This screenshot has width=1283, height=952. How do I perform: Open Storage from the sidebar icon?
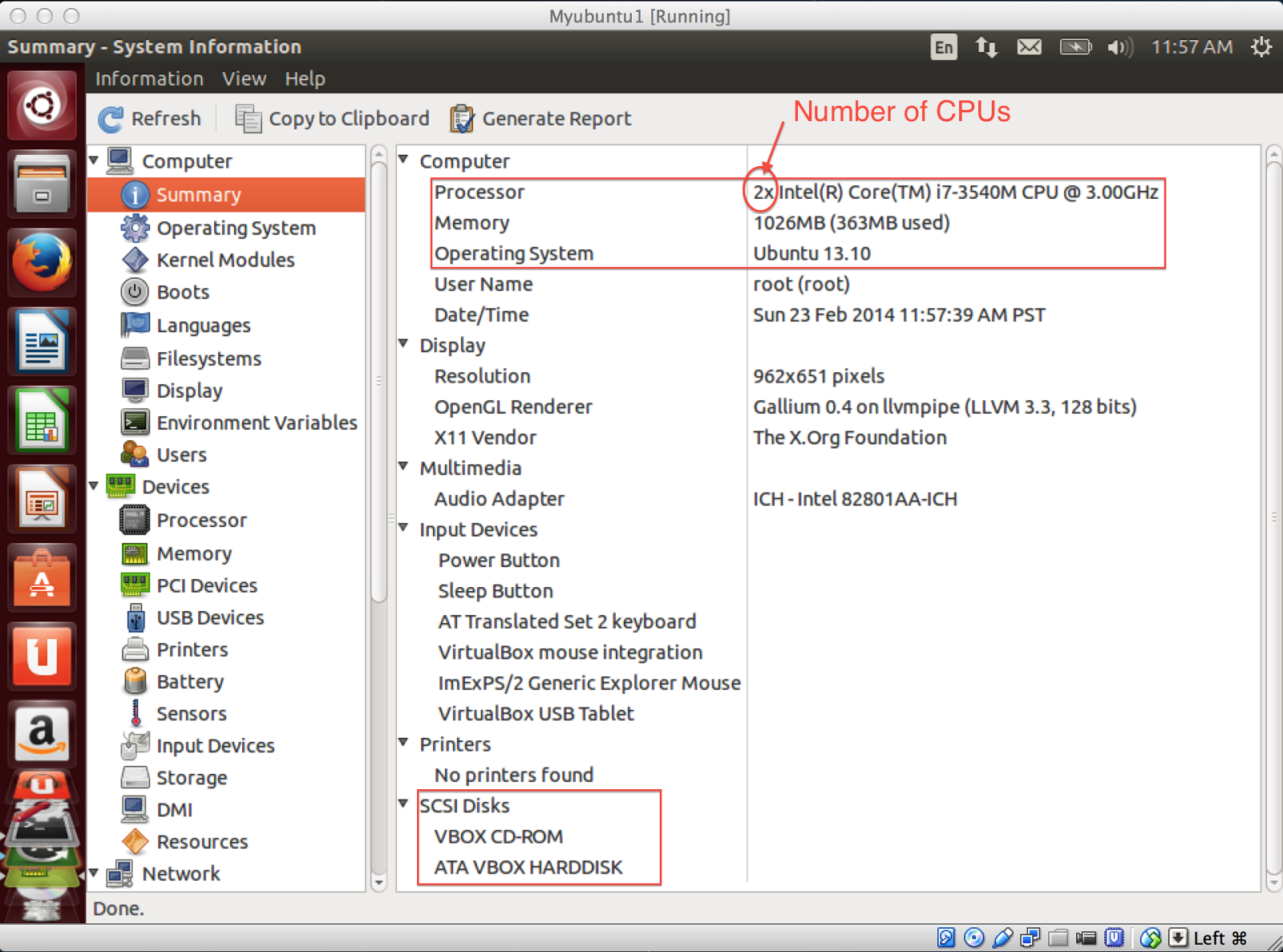pos(135,777)
